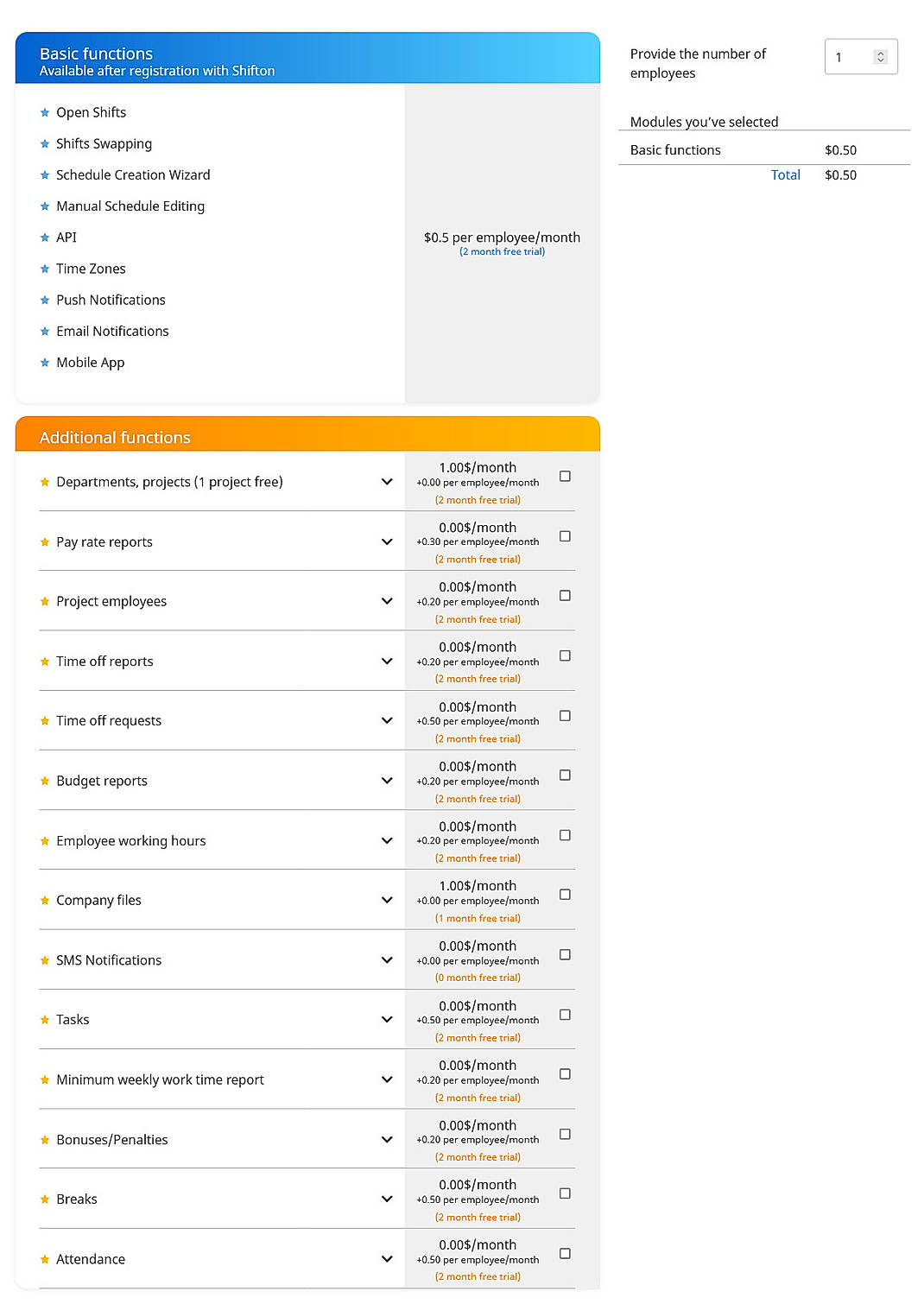Click the star beside SMS Notifications

point(45,959)
